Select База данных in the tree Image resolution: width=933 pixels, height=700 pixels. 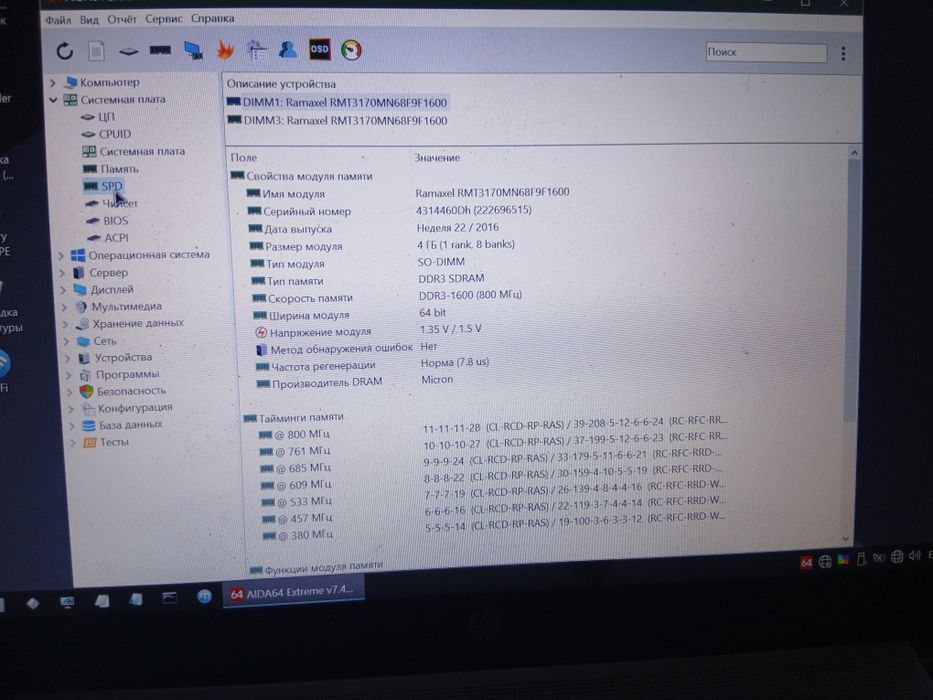pos(123,425)
